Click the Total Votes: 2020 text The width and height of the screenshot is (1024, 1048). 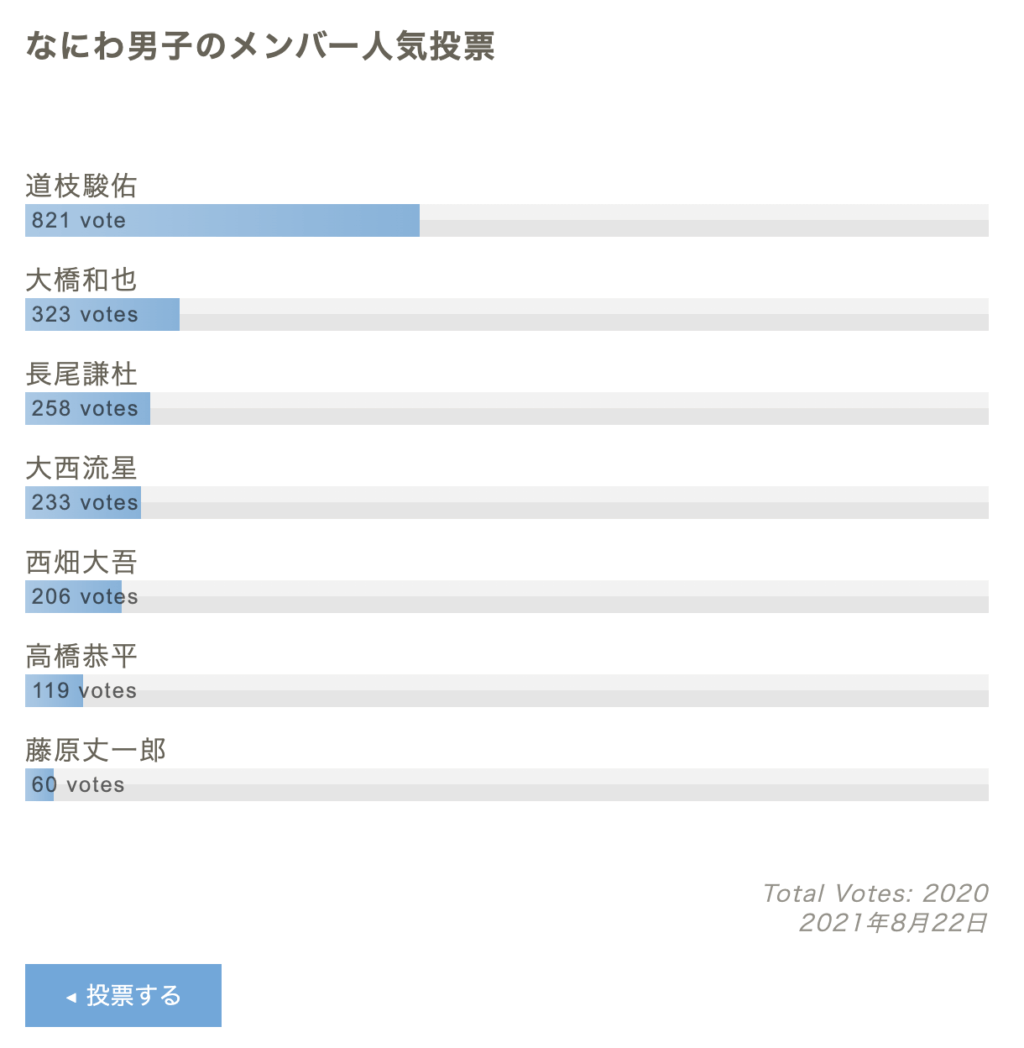coord(875,893)
